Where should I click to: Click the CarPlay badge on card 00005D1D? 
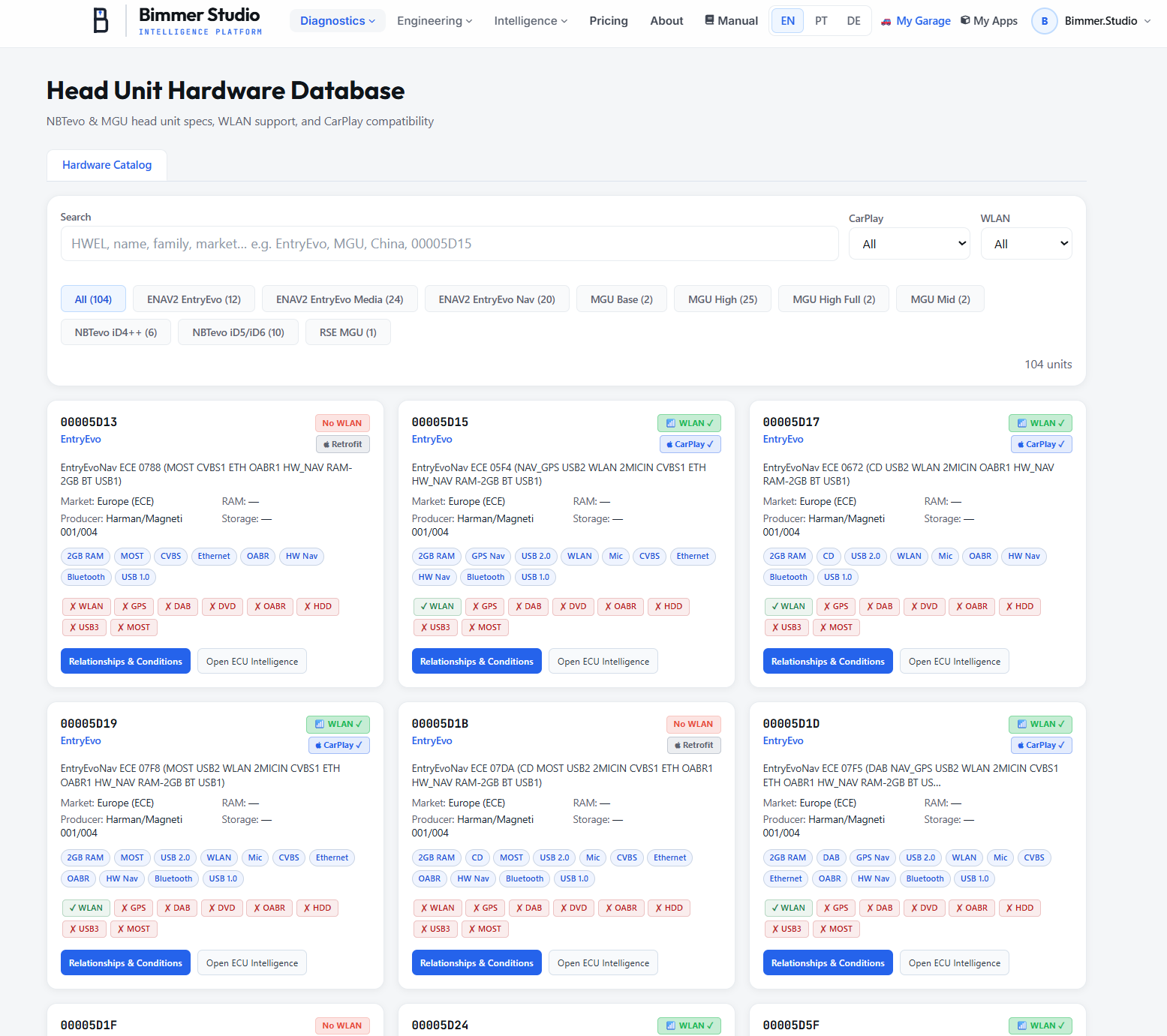point(1042,745)
